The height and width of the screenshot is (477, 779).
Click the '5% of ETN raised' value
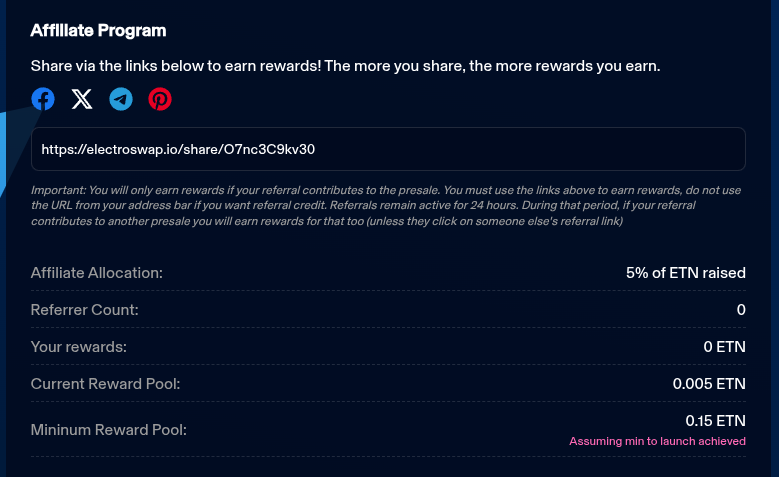[686, 273]
